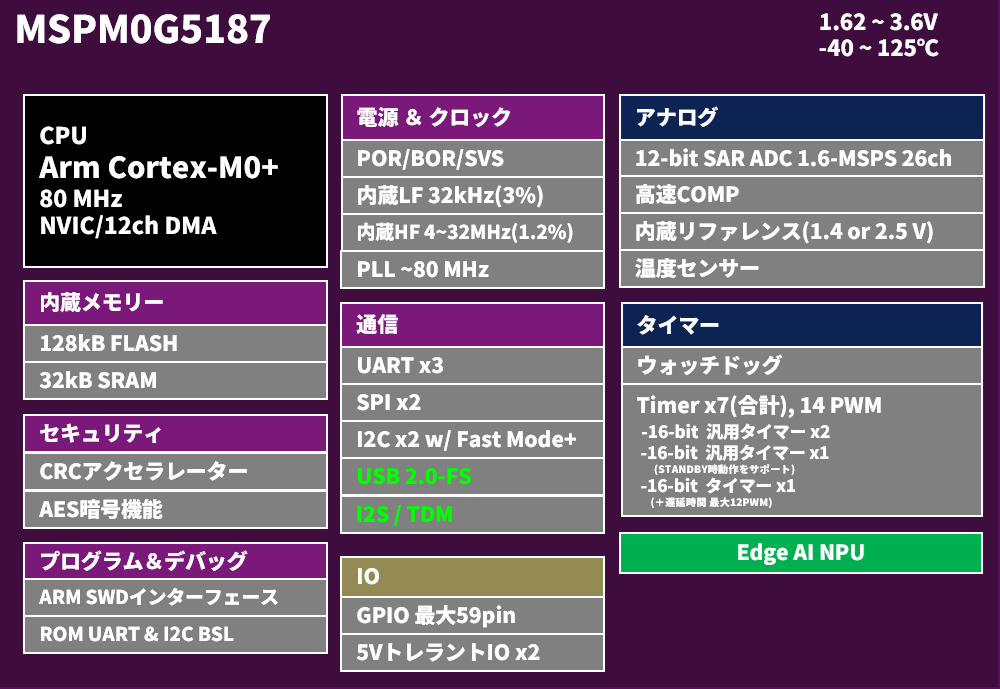The image size is (1000, 689).
Task: Select the green I2S / TDM row
Action: [x=473, y=514]
